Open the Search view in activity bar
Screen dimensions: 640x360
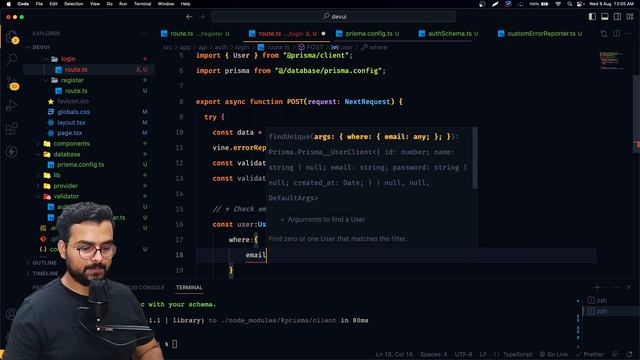[12, 59]
